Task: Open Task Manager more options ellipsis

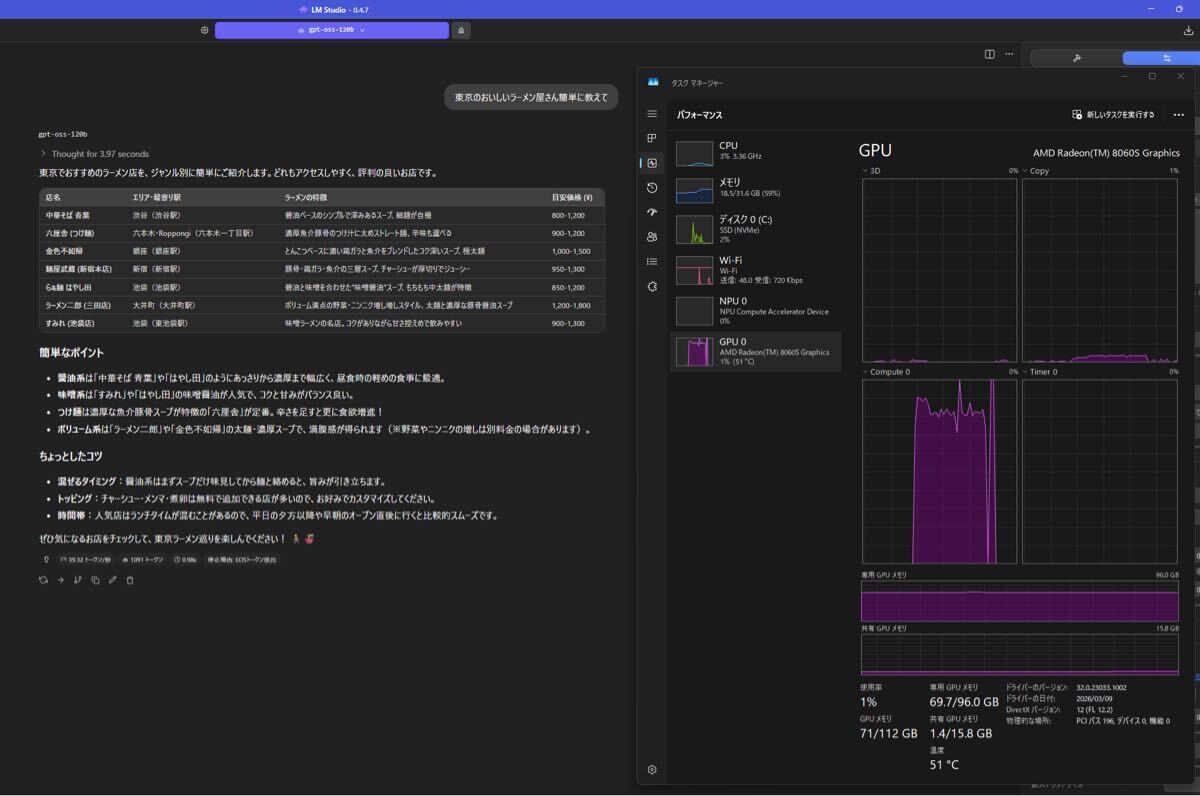Action: (1178, 115)
